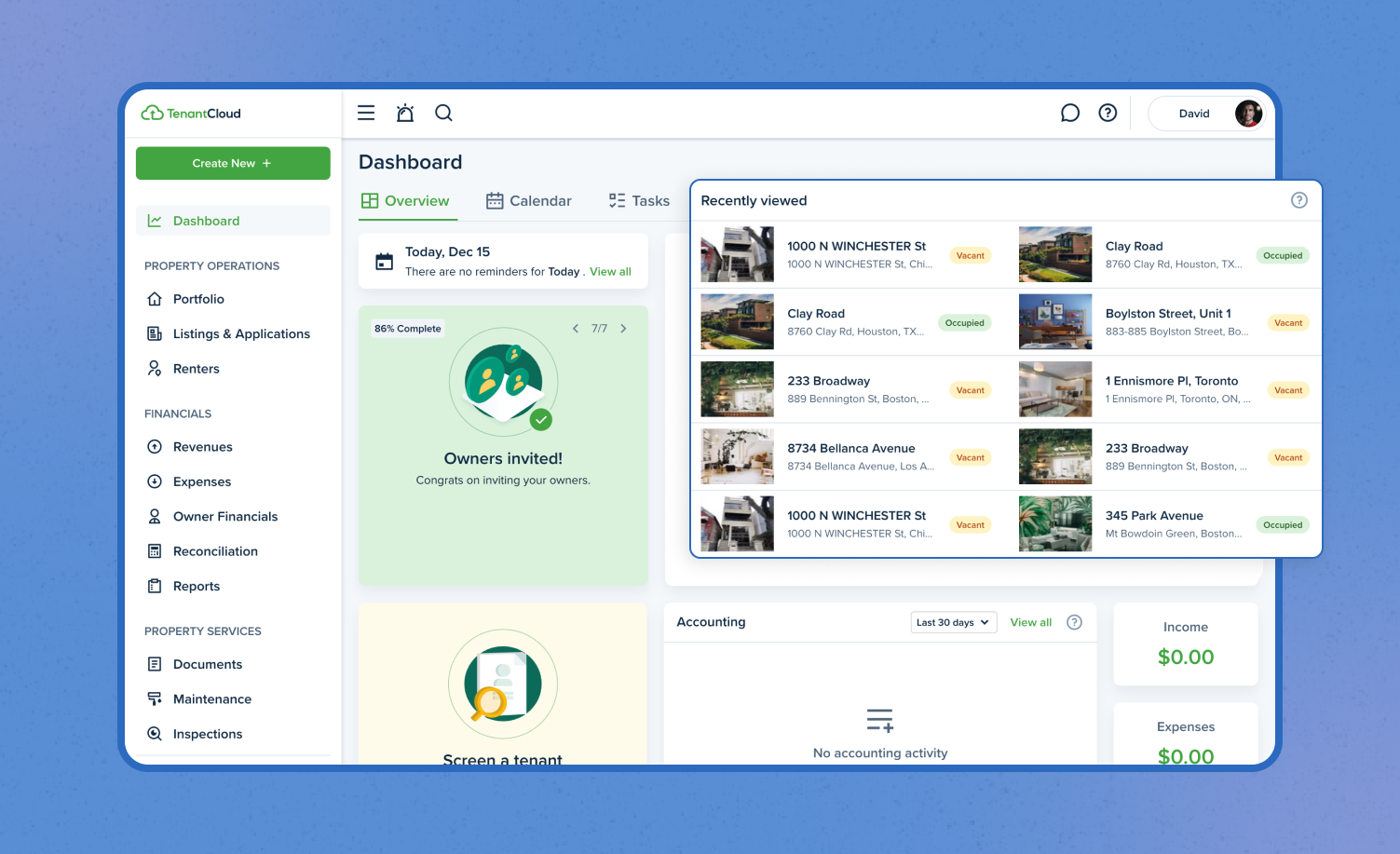Click View all in Accounting
This screenshot has height=854, width=1400.
(1030, 622)
